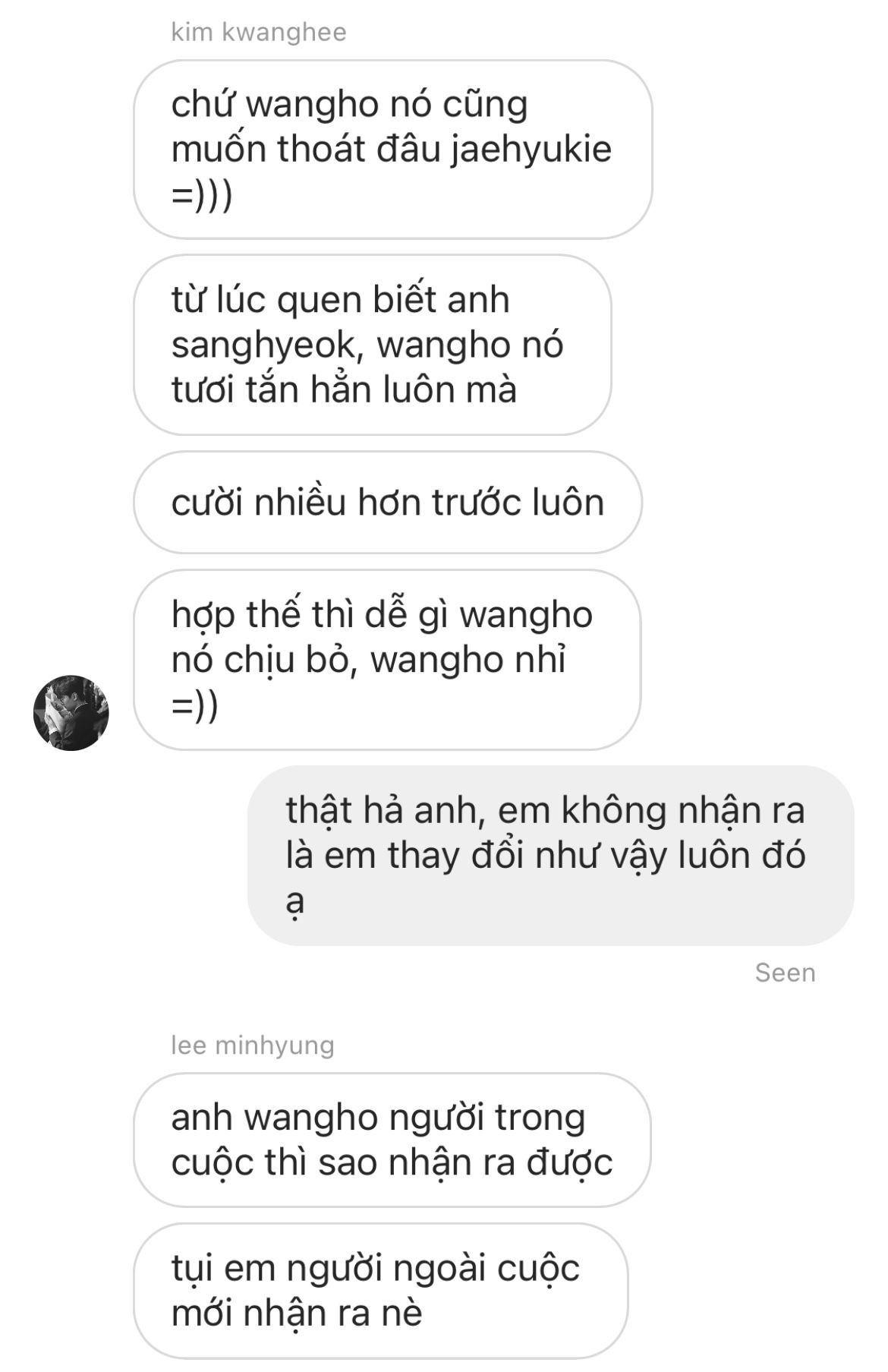Tap the sender name kim kwanghee

[x=259, y=32]
